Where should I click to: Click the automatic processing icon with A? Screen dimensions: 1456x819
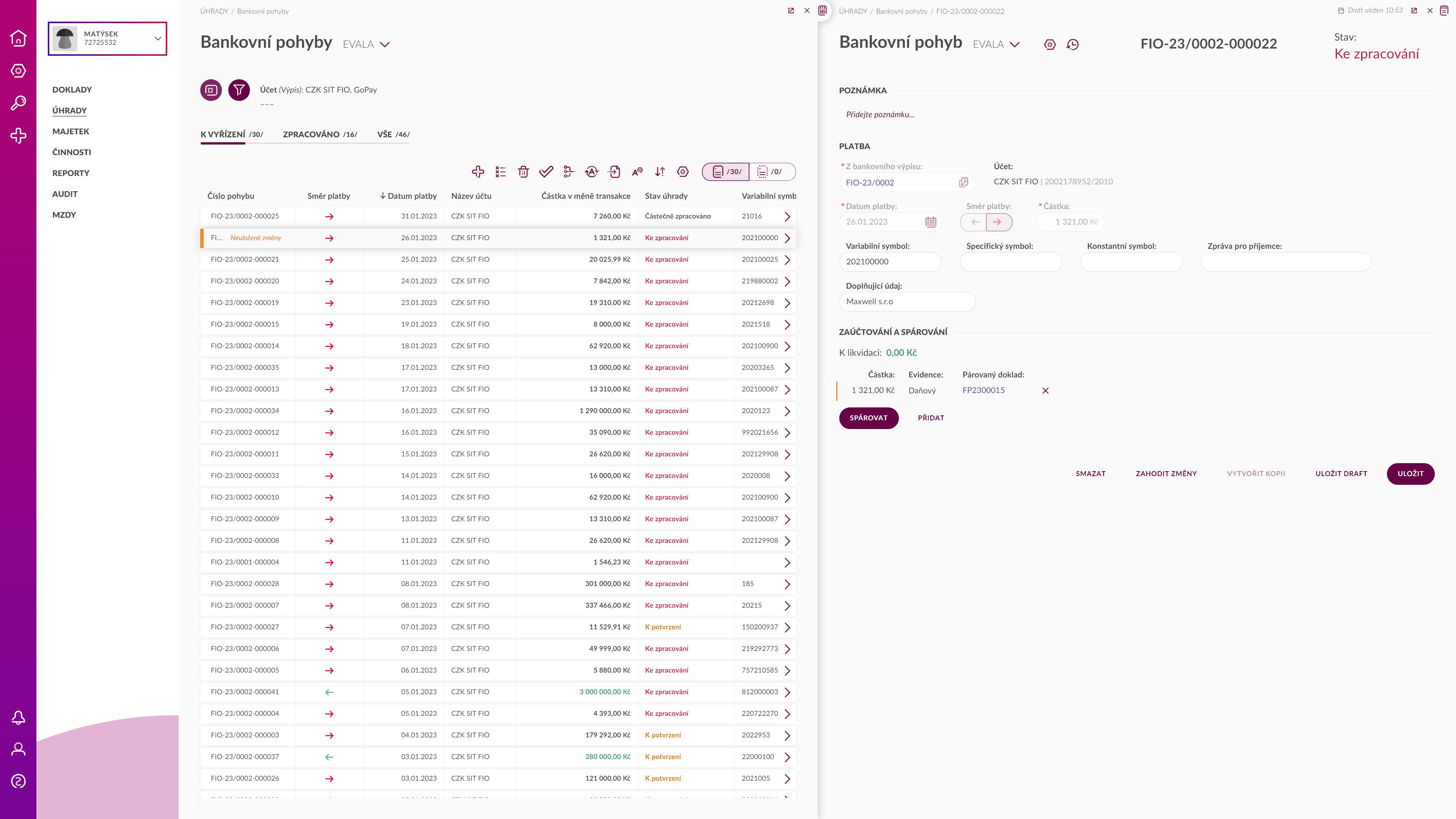[592, 172]
